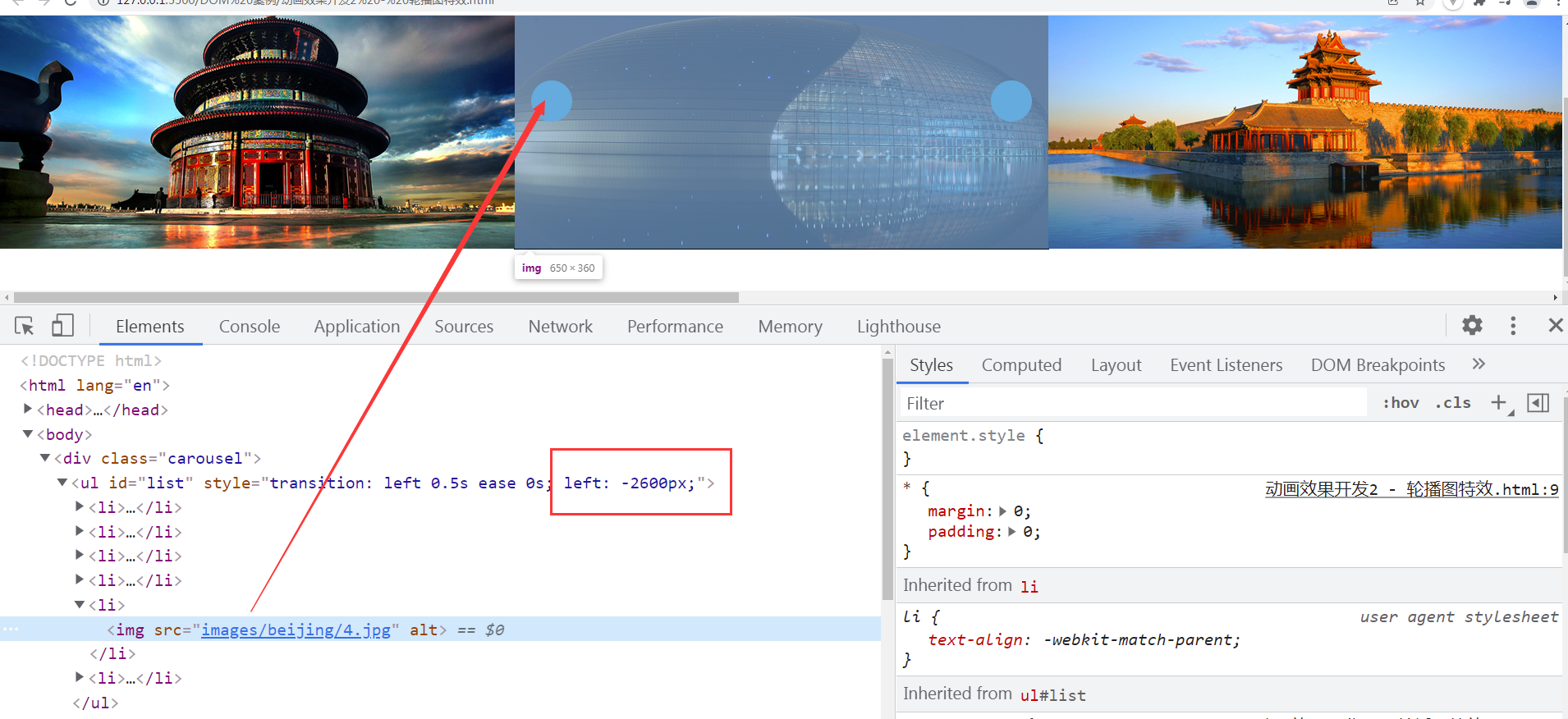Click the ellipsis actions icon beside the img row
1568x719 pixels.
pos(10,630)
